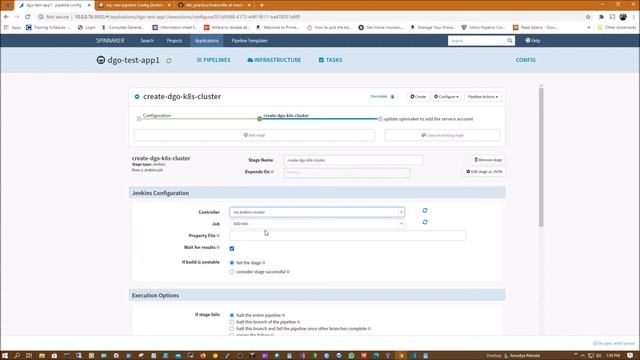Focus the Property File input field
Viewport: 640px width, 360px height.
(x=347, y=236)
